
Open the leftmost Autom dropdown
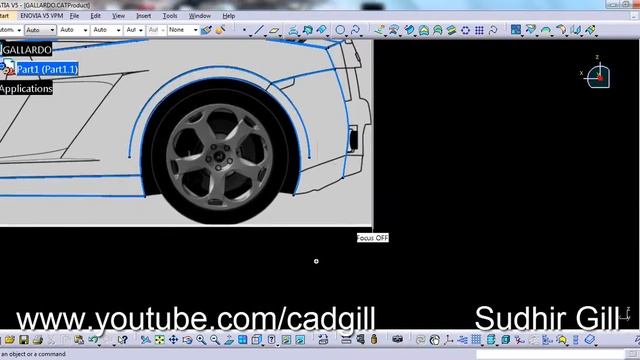pos(11,30)
